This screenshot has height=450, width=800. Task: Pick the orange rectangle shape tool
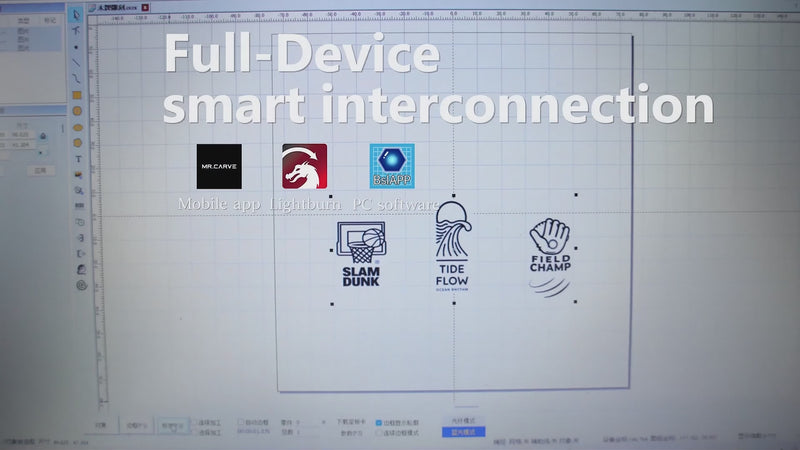tap(78, 95)
